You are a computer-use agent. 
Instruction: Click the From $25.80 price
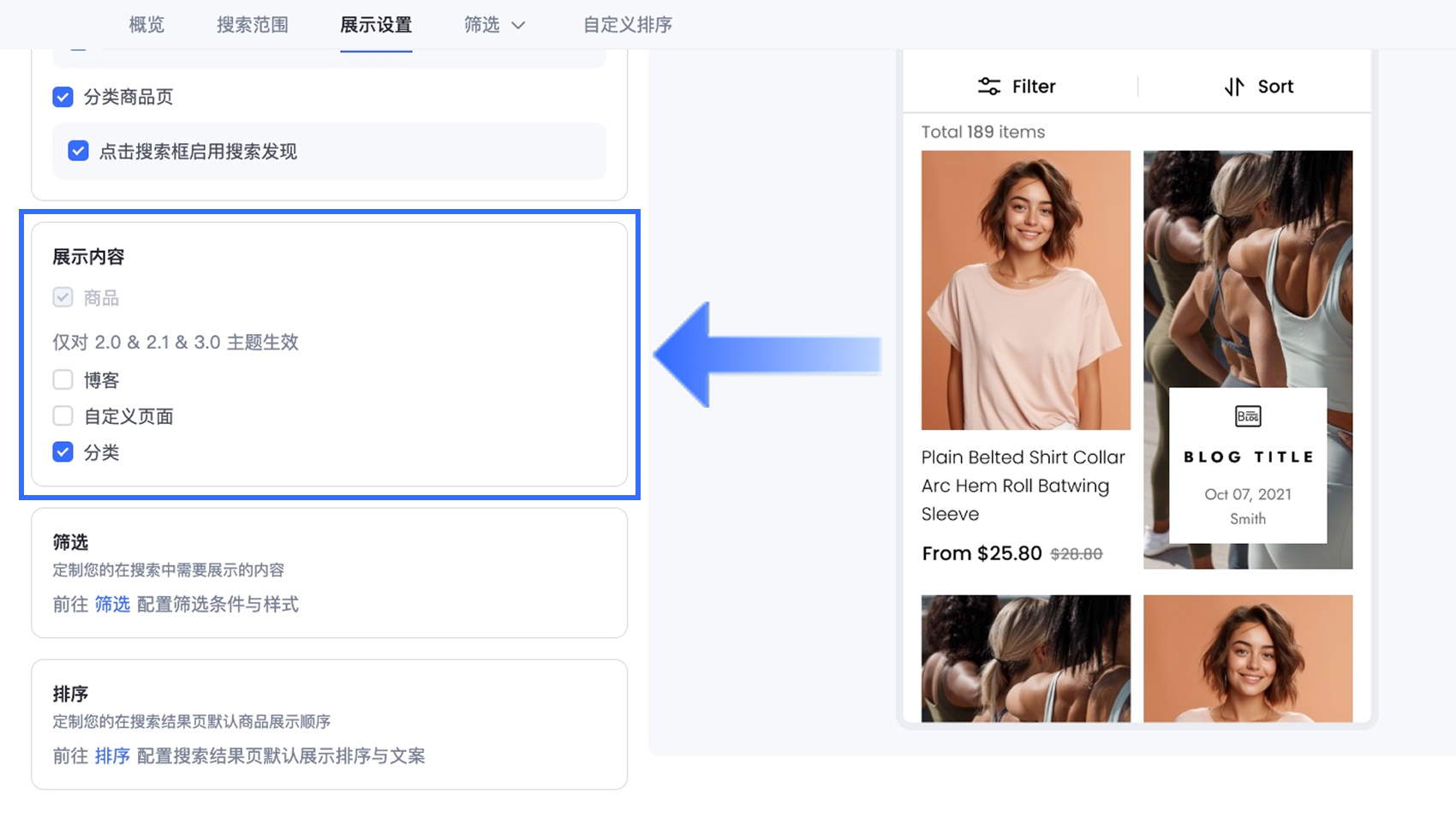(982, 553)
